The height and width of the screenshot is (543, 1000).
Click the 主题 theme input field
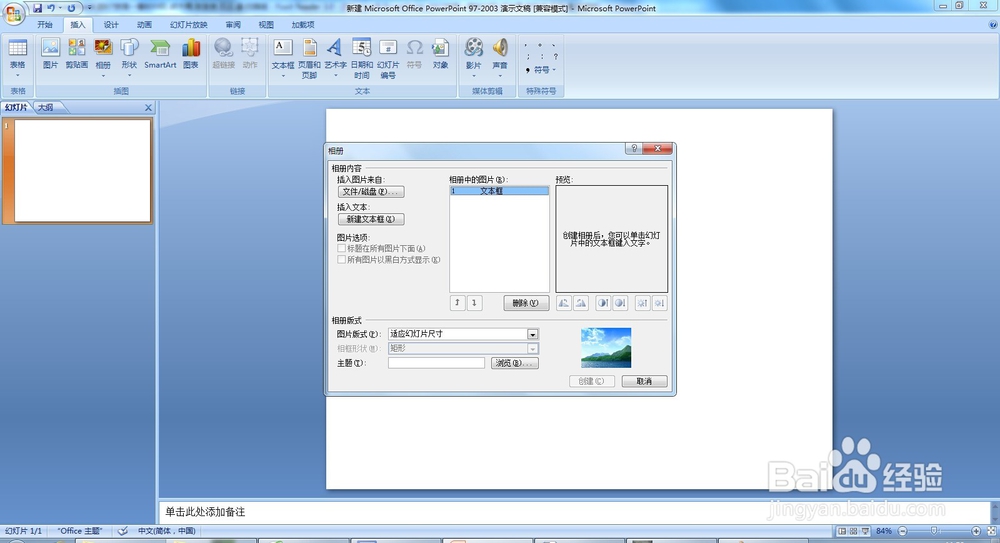point(436,363)
